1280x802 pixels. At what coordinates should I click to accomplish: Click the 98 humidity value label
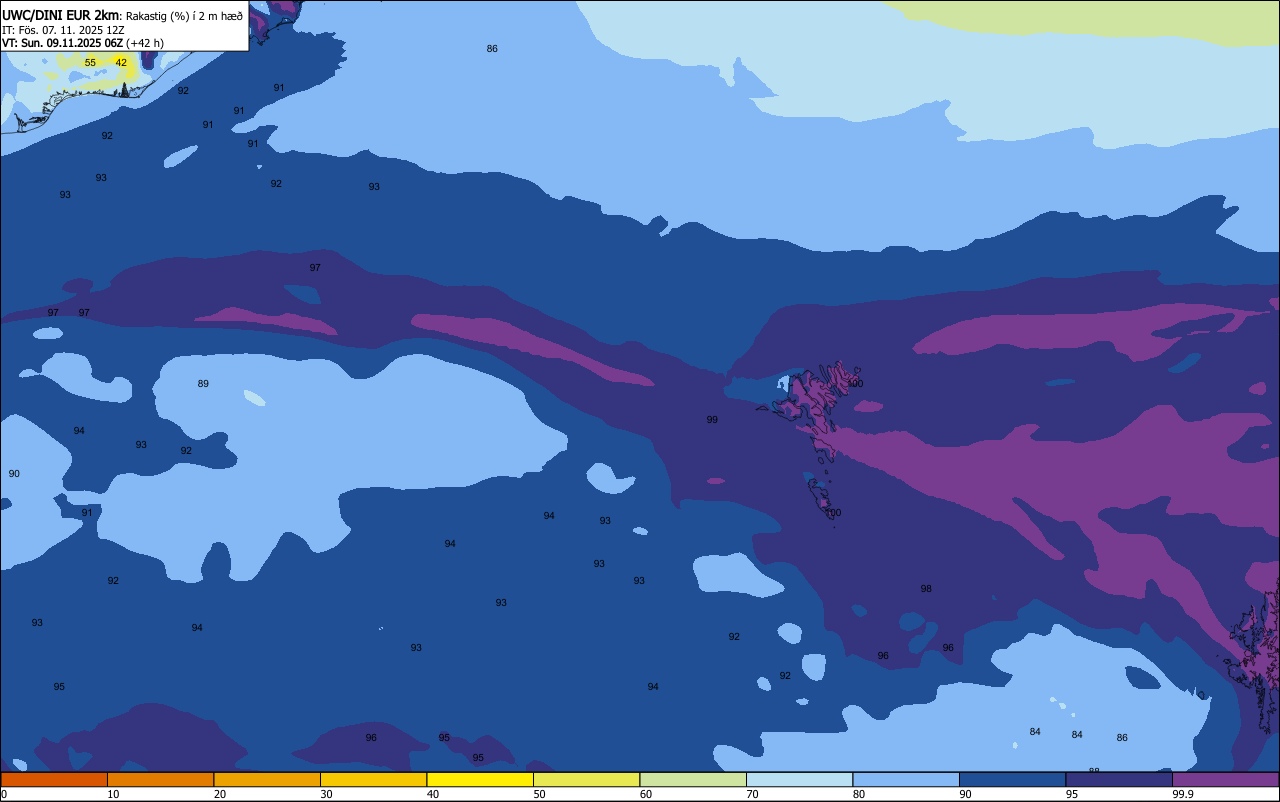coord(926,589)
